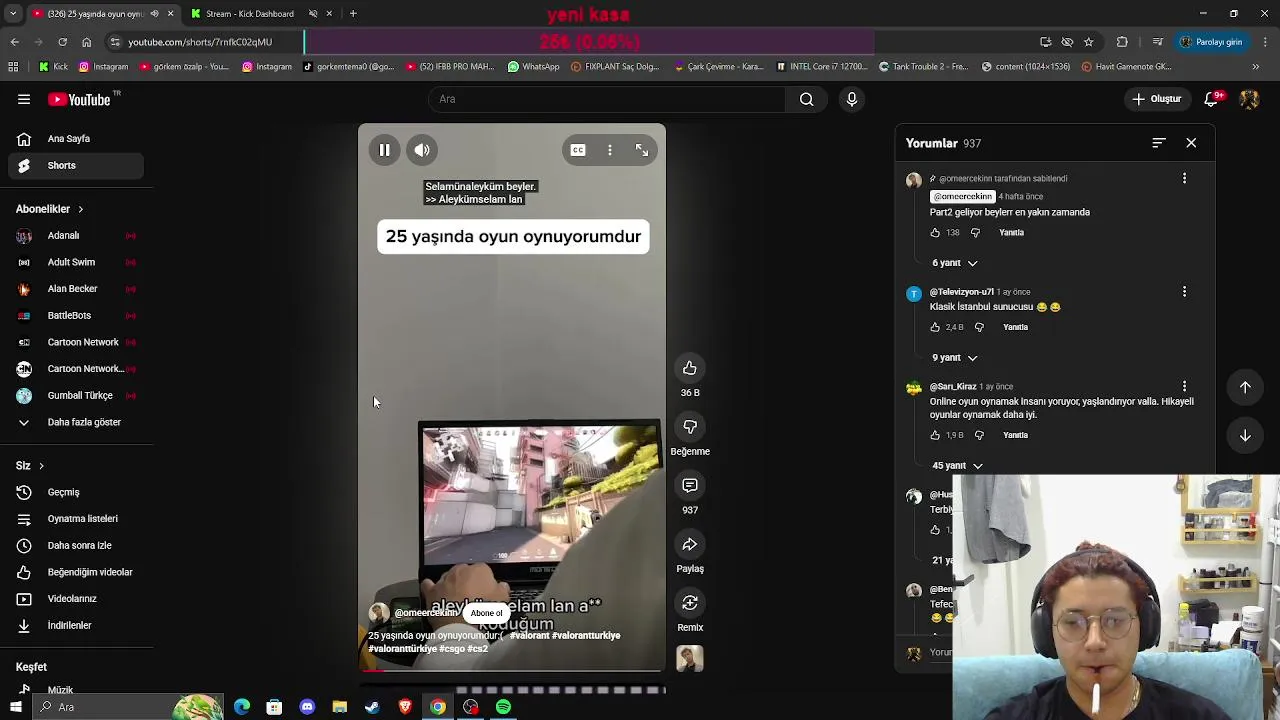Viewport: 1280px width, 720px height.
Task: Open the sound thumbnail below Remix
Action: [x=690, y=658]
